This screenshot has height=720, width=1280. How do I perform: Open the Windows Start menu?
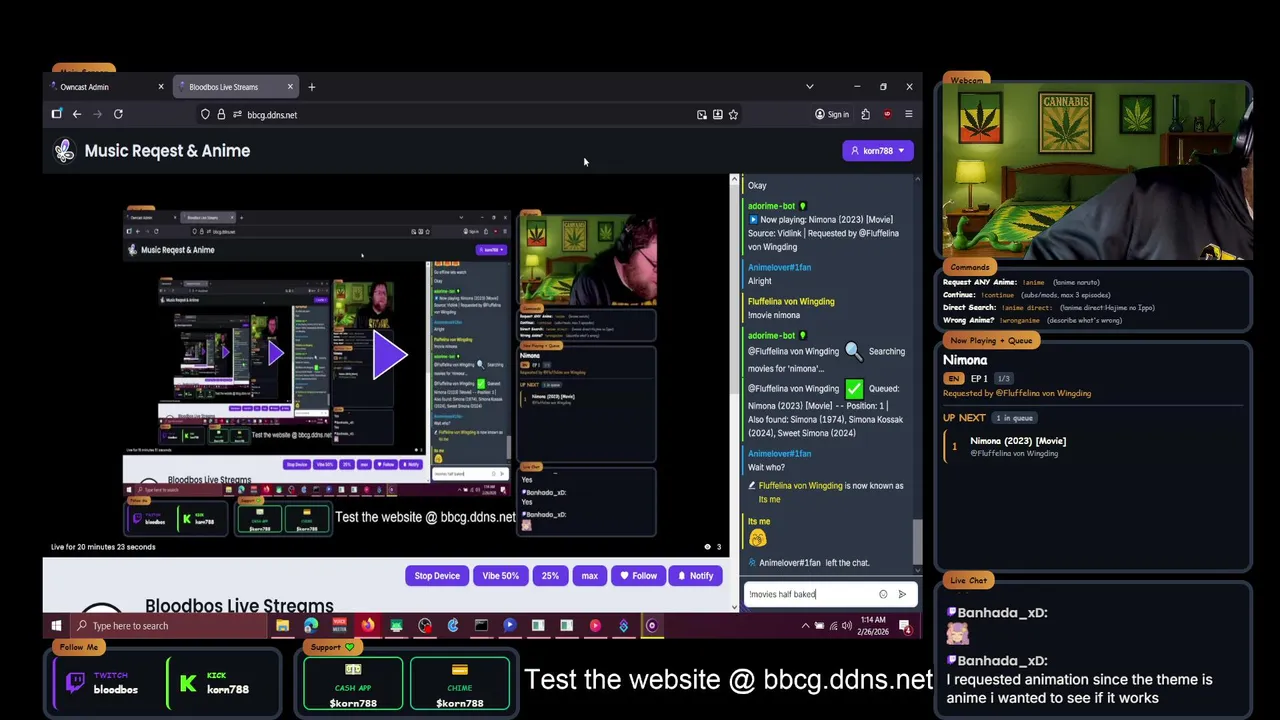[56, 626]
